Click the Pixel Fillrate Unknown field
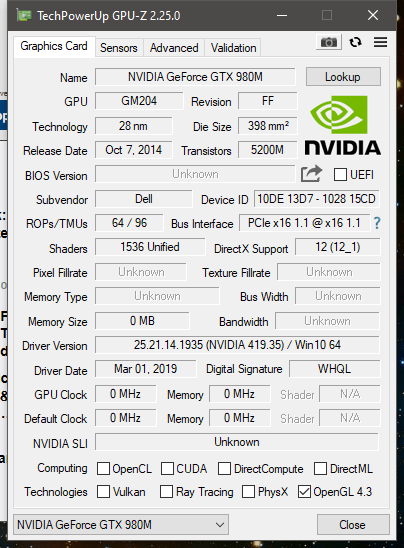Screen dimensions: 404x548 [141, 272]
